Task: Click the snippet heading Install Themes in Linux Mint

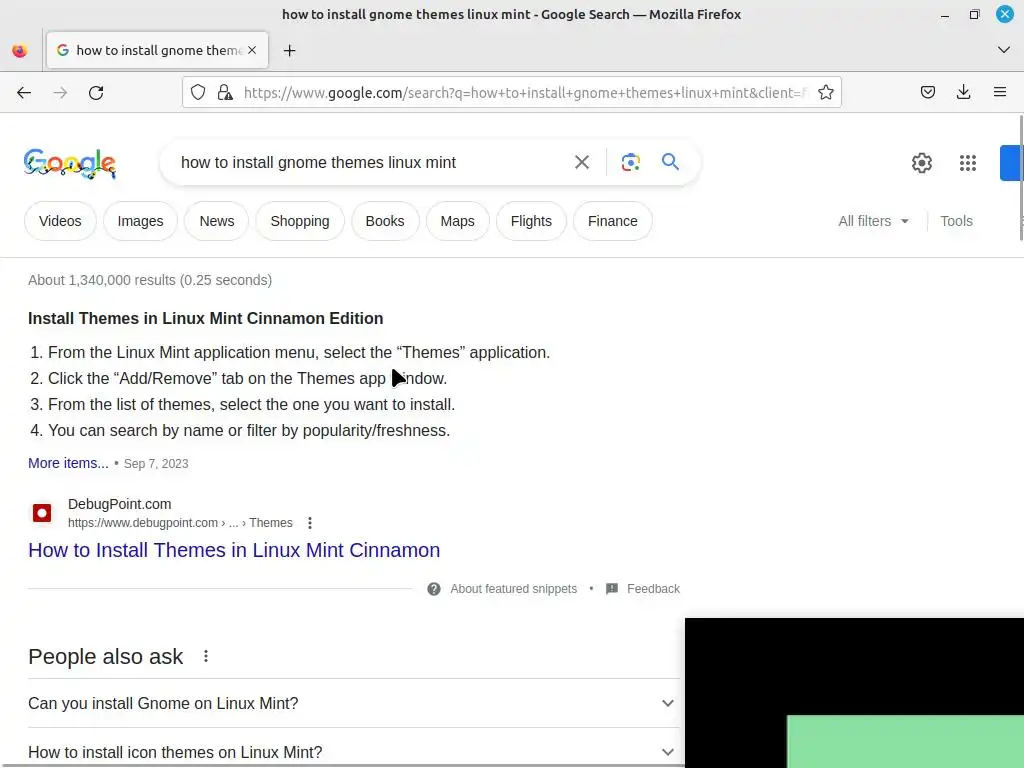Action: pos(206,318)
